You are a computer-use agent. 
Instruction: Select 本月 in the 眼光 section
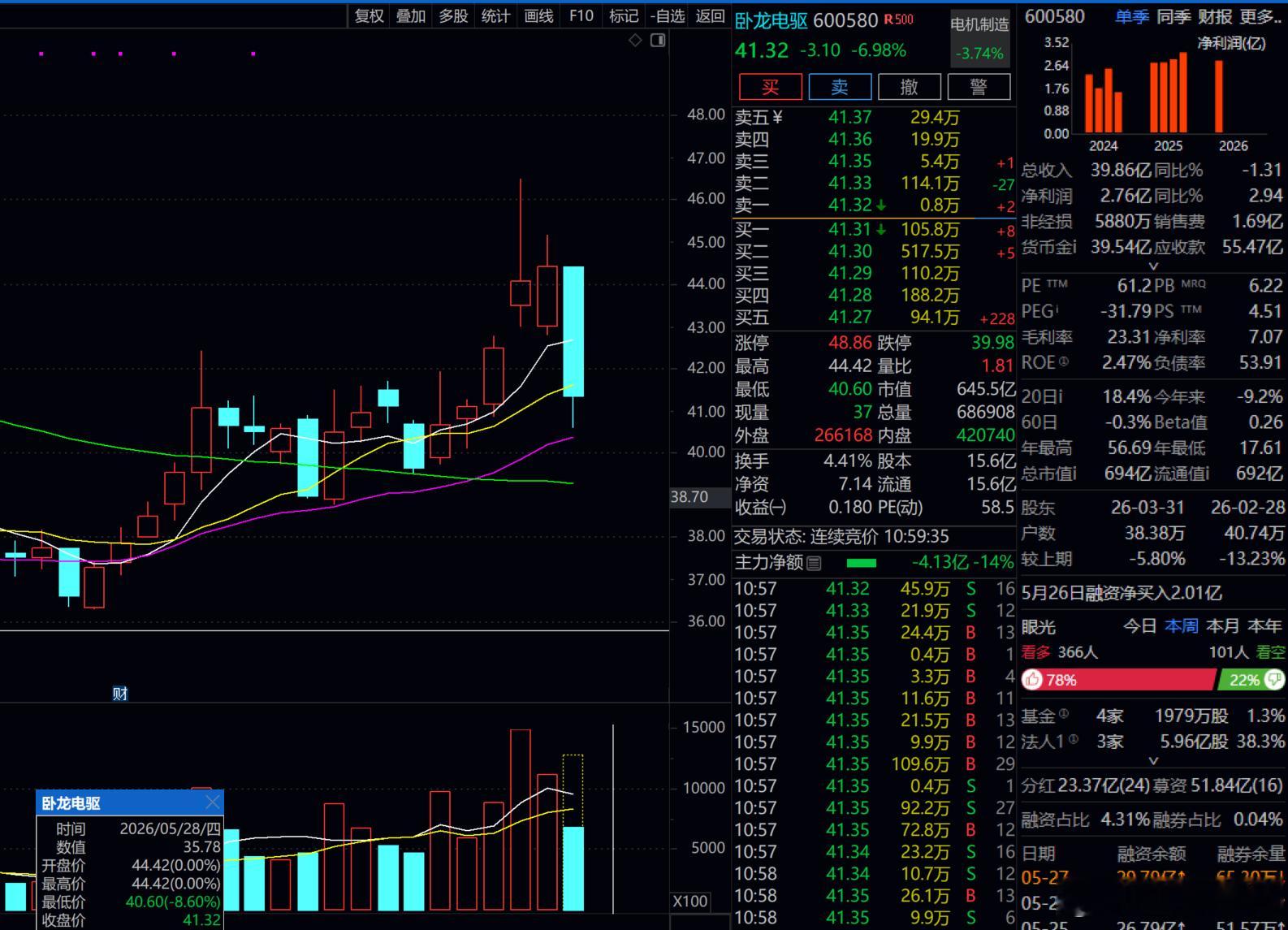pyautogui.click(x=1223, y=626)
